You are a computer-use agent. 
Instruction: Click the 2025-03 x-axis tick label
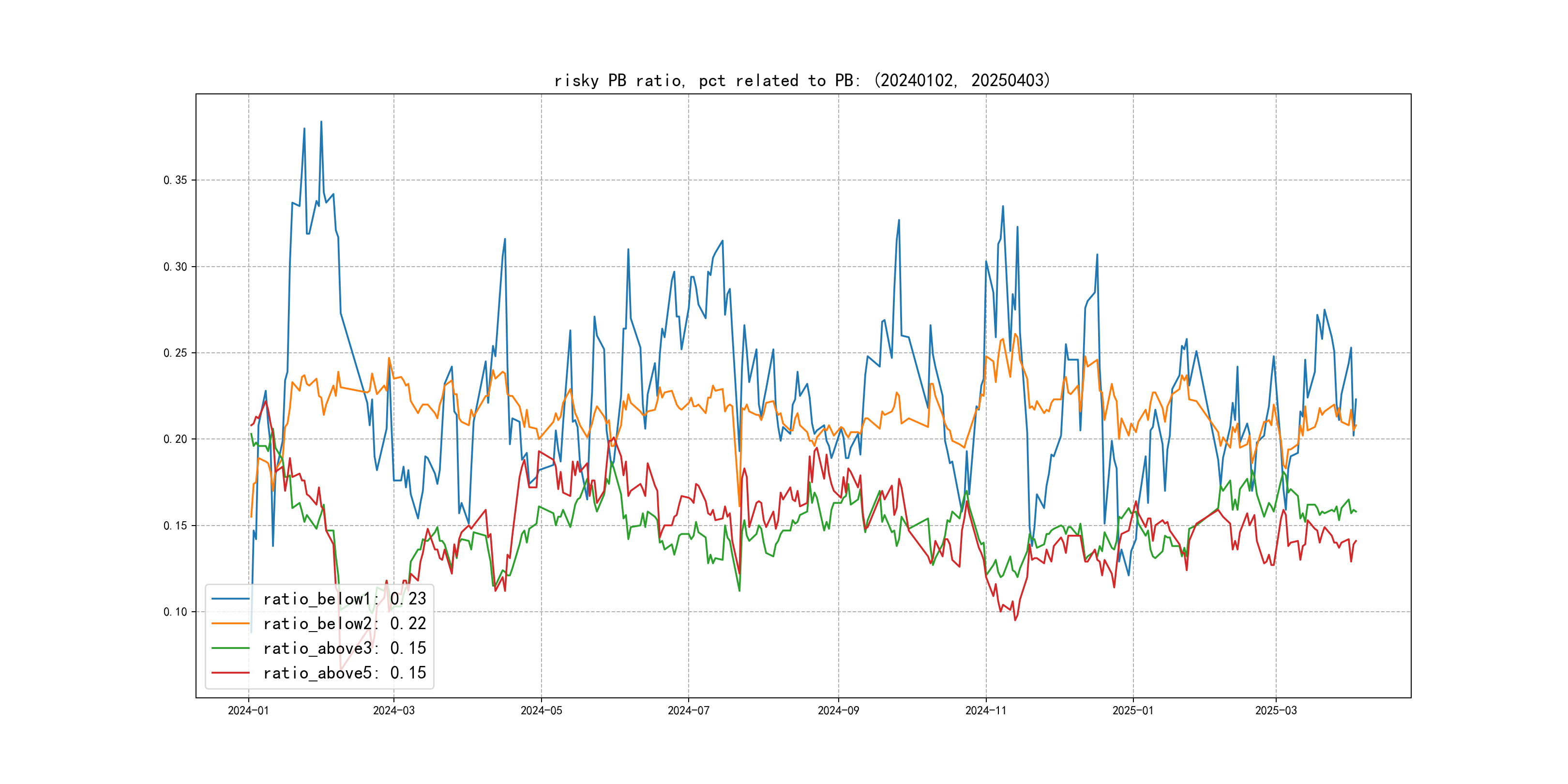[1276, 710]
